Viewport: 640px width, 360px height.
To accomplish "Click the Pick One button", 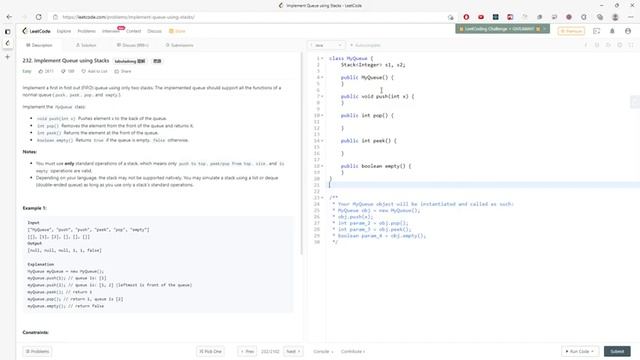I will coord(210,351).
